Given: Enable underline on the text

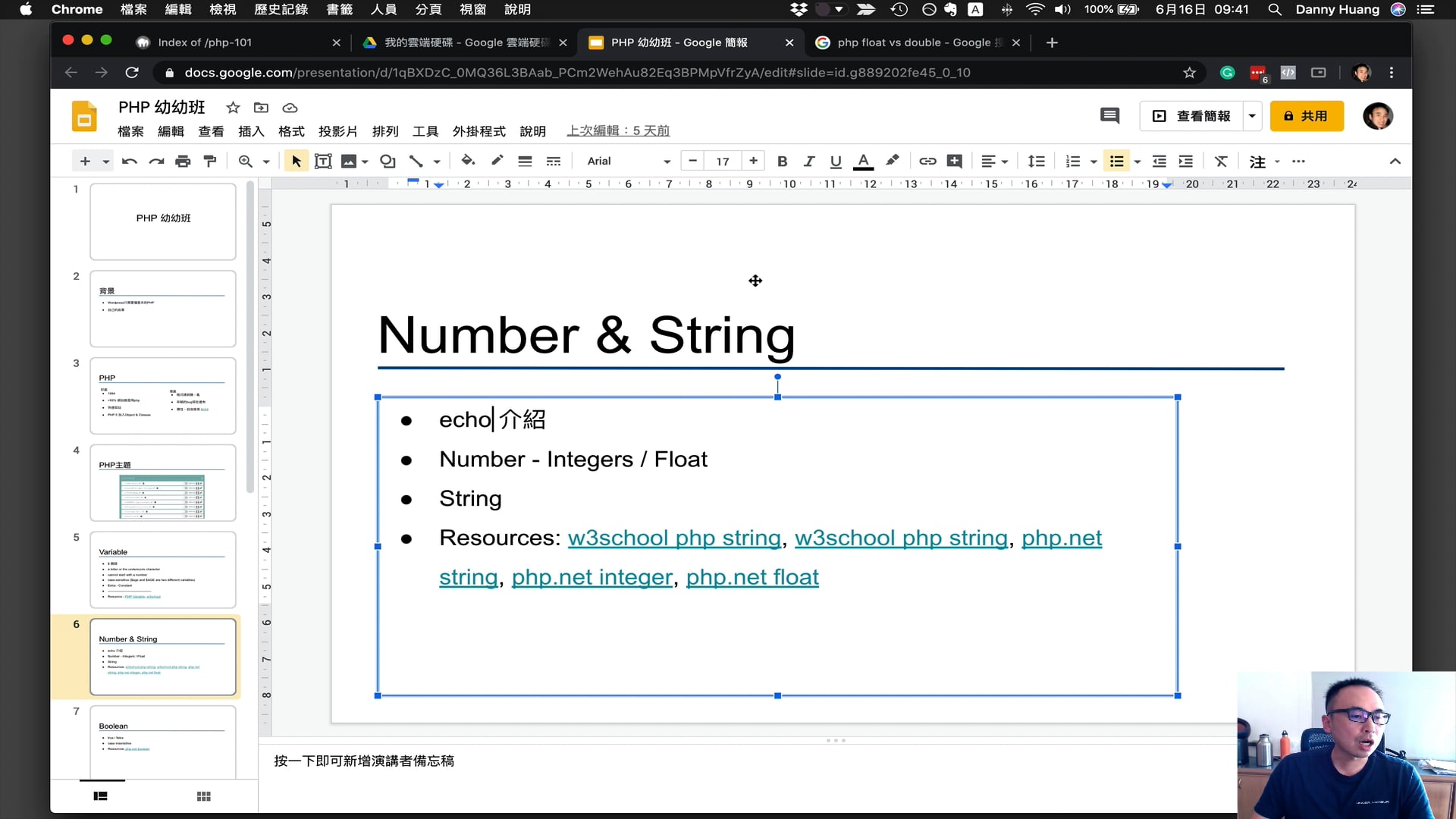Looking at the screenshot, I should (x=835, y=161).
